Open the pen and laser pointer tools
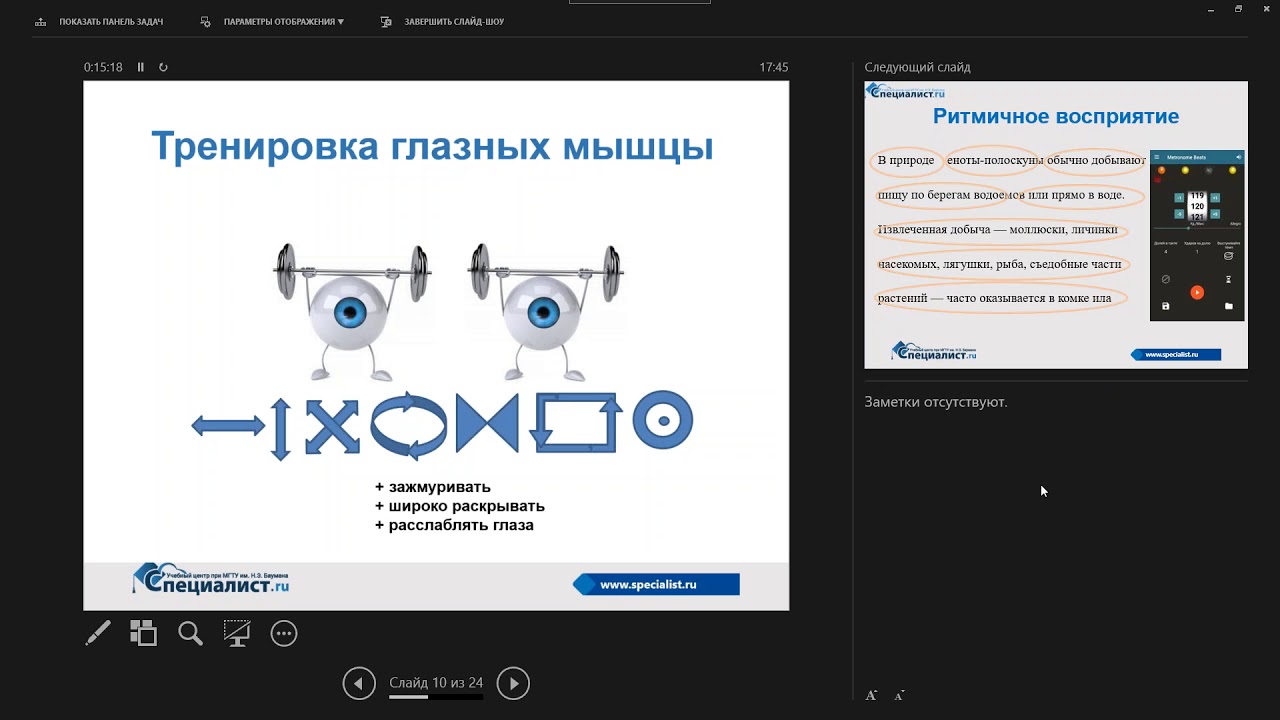This screenshot has height=720, width=1280. point(98,633)
